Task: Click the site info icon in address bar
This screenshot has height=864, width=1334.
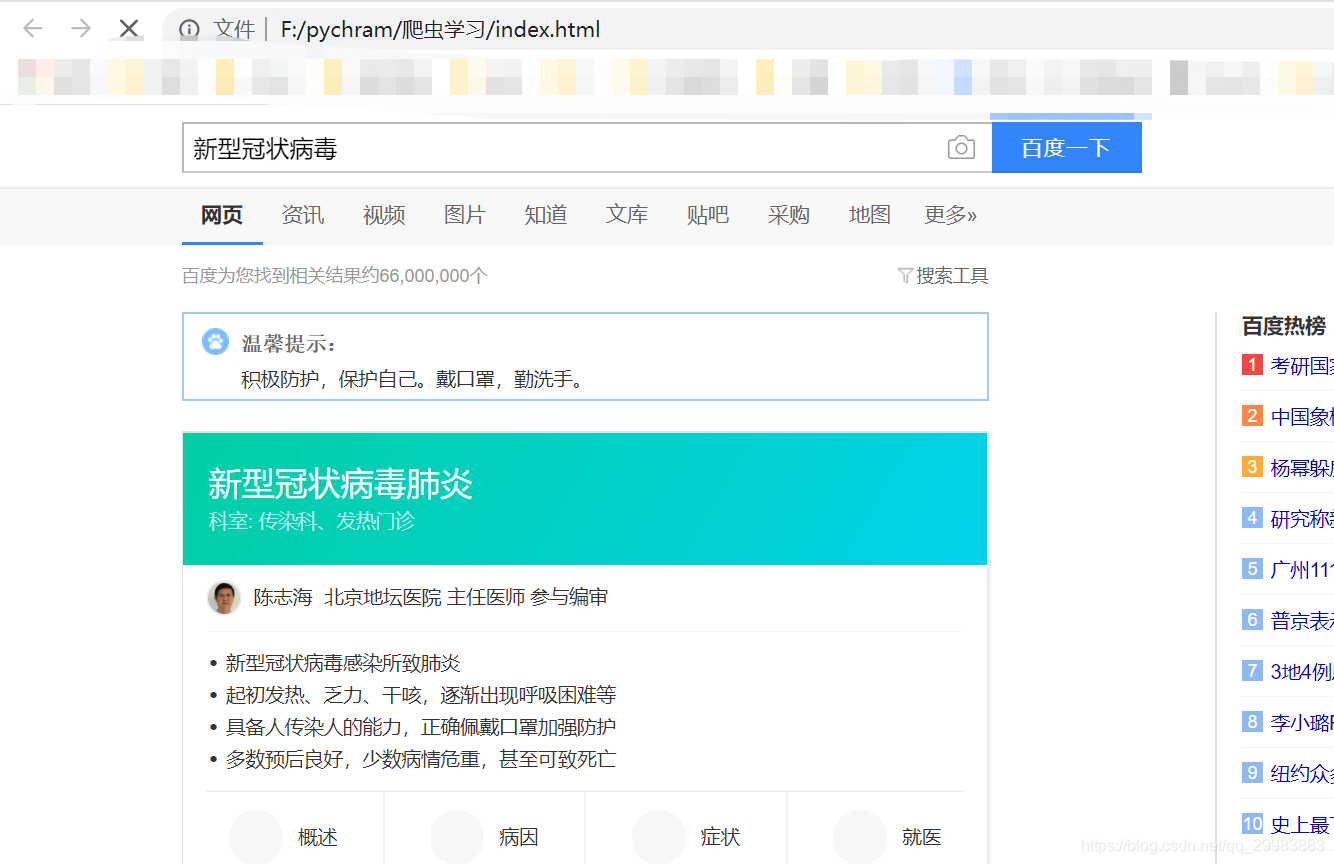Action: pos(189,30)
